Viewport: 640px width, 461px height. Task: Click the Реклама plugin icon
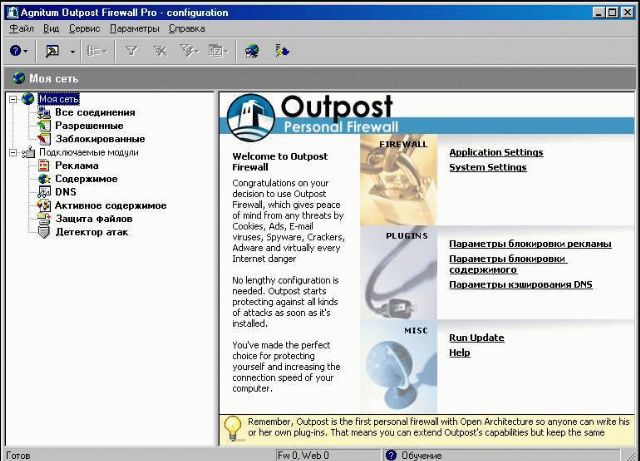click(x=44, y=165)
